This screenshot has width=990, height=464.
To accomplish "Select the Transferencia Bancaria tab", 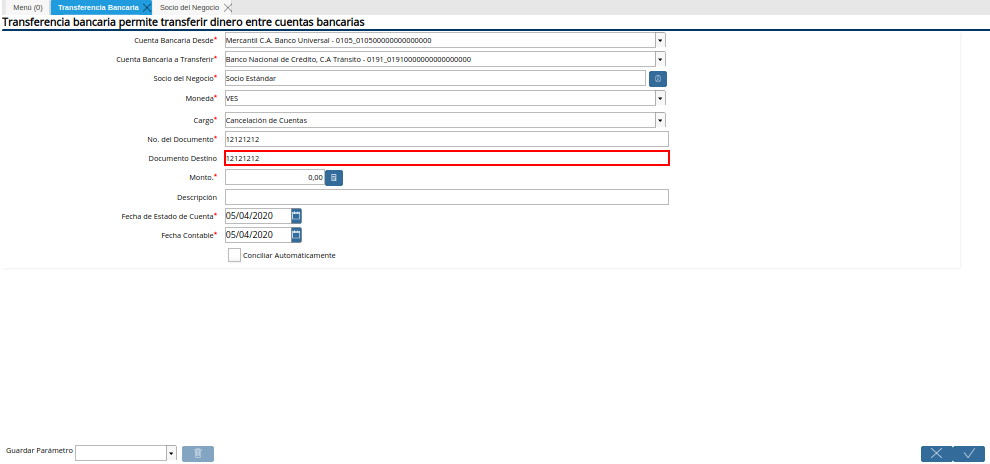I will (98, 8).
